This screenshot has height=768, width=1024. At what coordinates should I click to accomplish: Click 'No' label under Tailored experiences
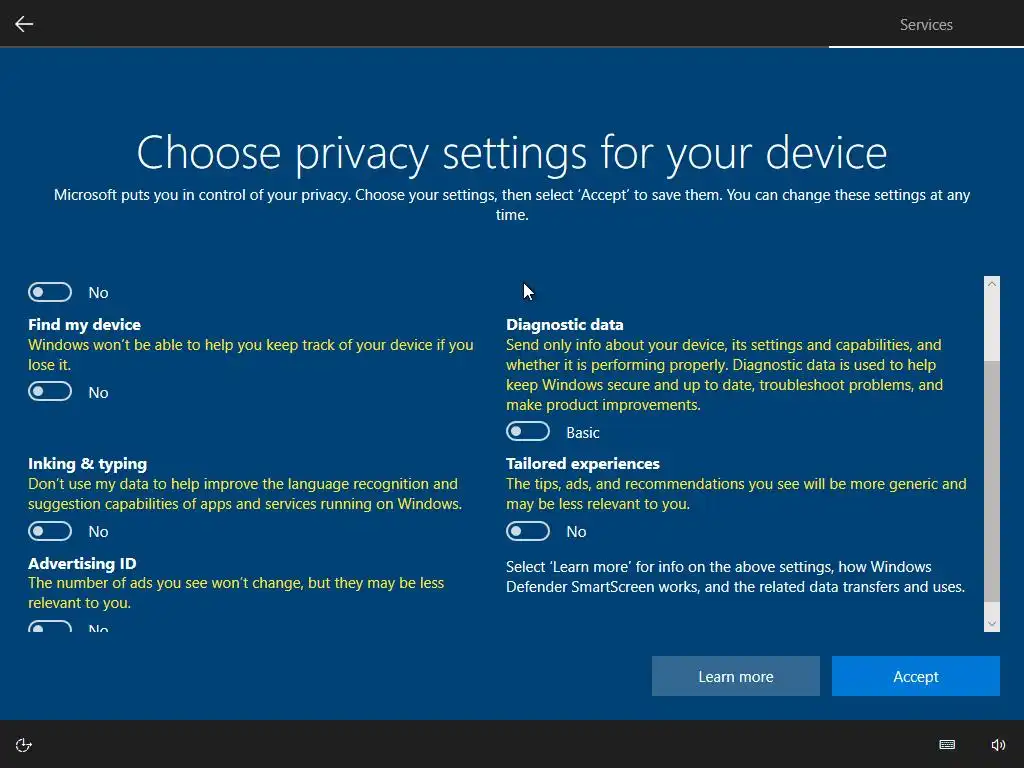(x=576, y=532)
